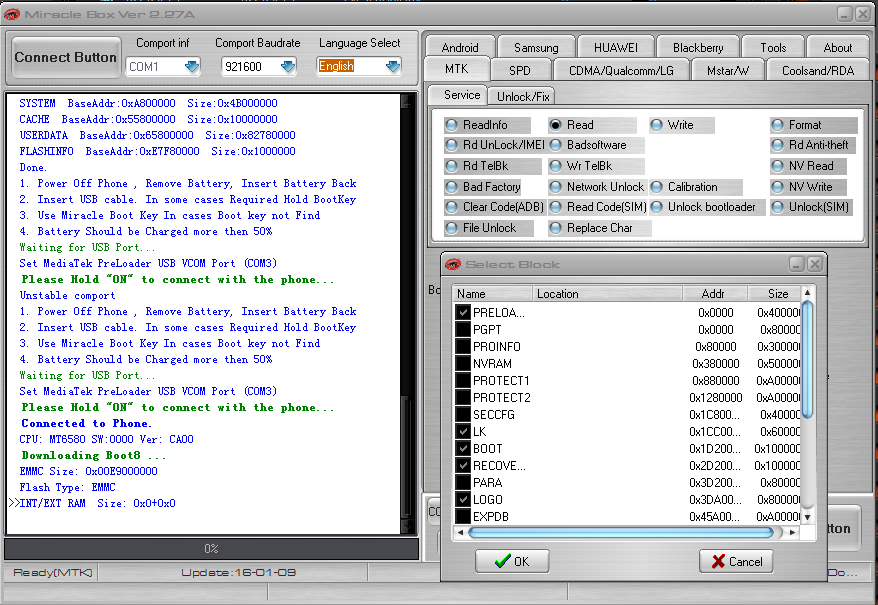Choose the Network Unlock option

(597, 187)
